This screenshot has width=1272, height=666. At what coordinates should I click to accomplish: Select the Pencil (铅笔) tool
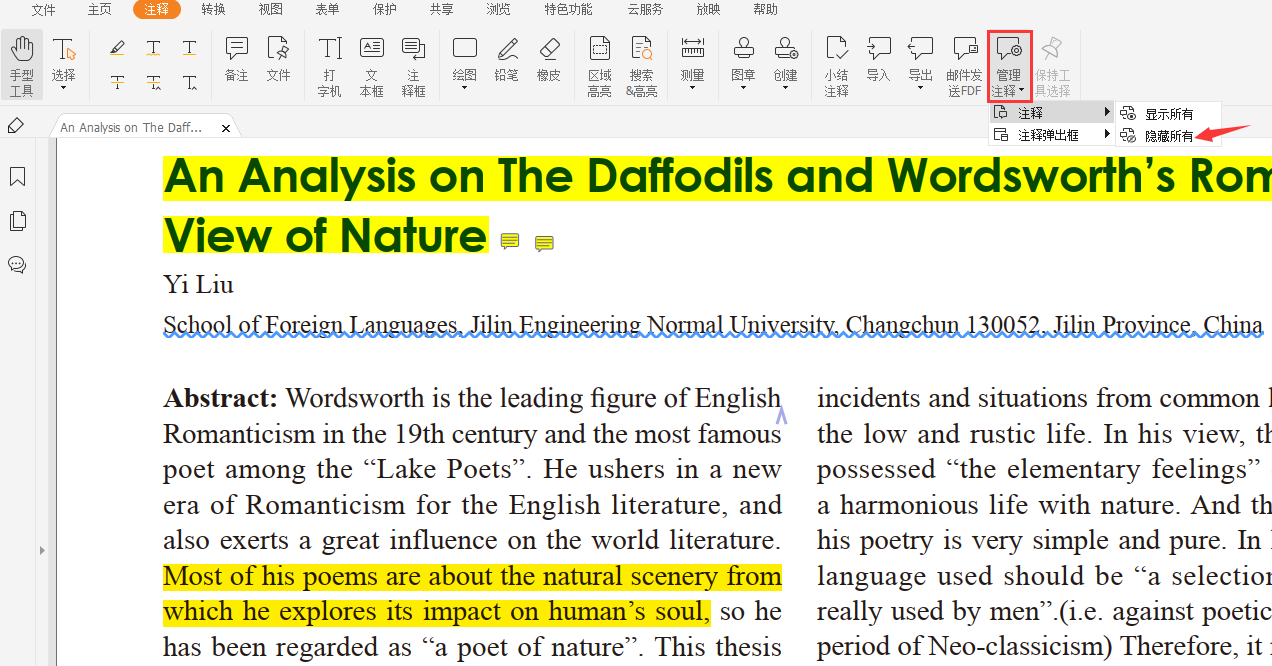click(x=507, y=60)
